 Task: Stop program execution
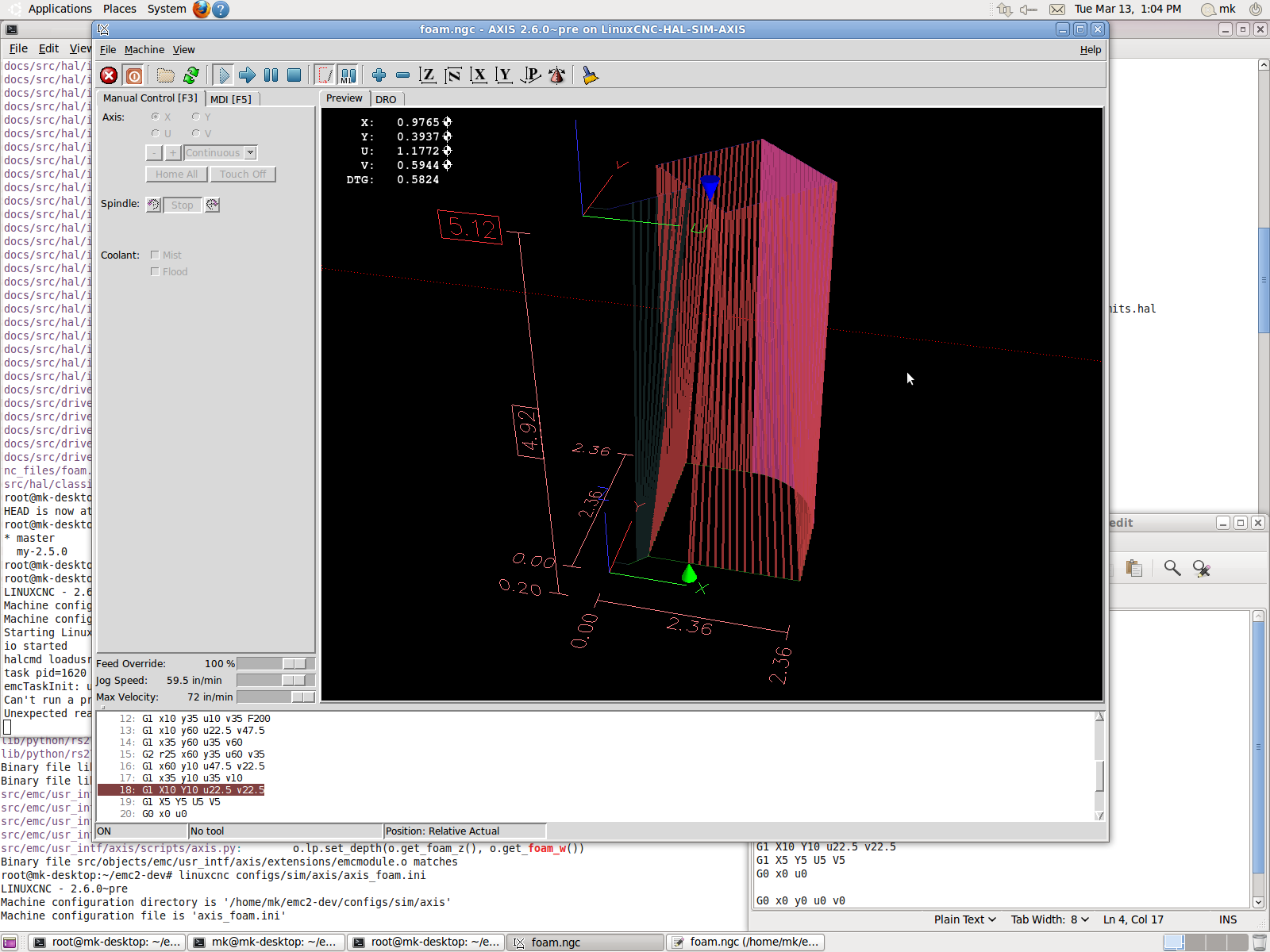pos(294,75)
